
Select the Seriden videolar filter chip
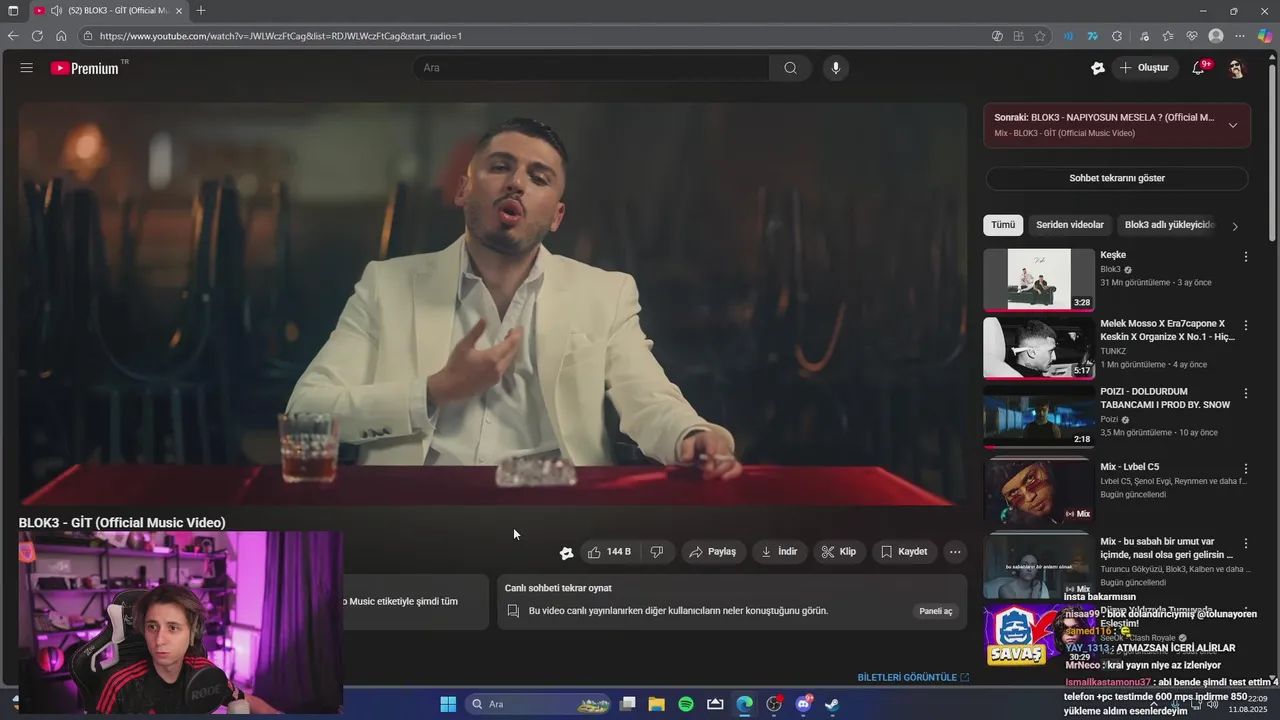click(x=1070, y=225)
